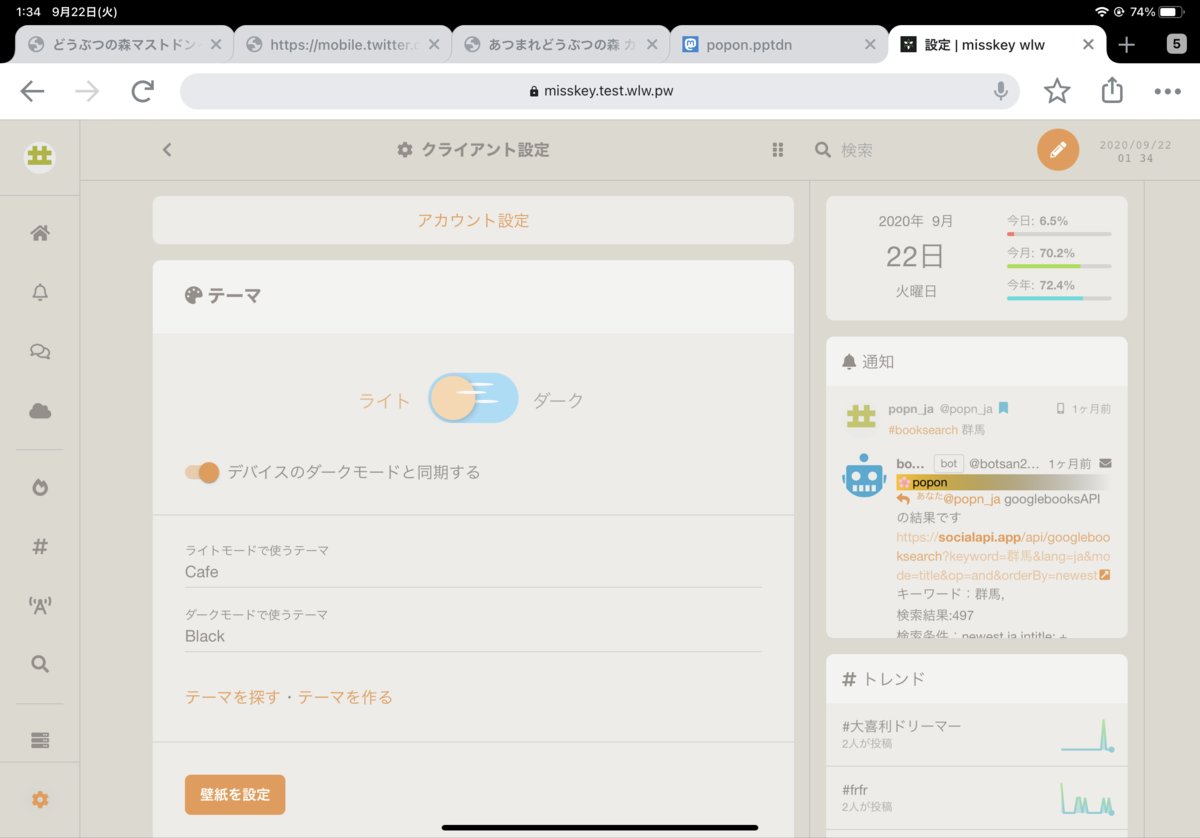The height and width of the screenshot is (838, 1200).
Task: Go back with page chevron
Action: [x=167, y=150]
